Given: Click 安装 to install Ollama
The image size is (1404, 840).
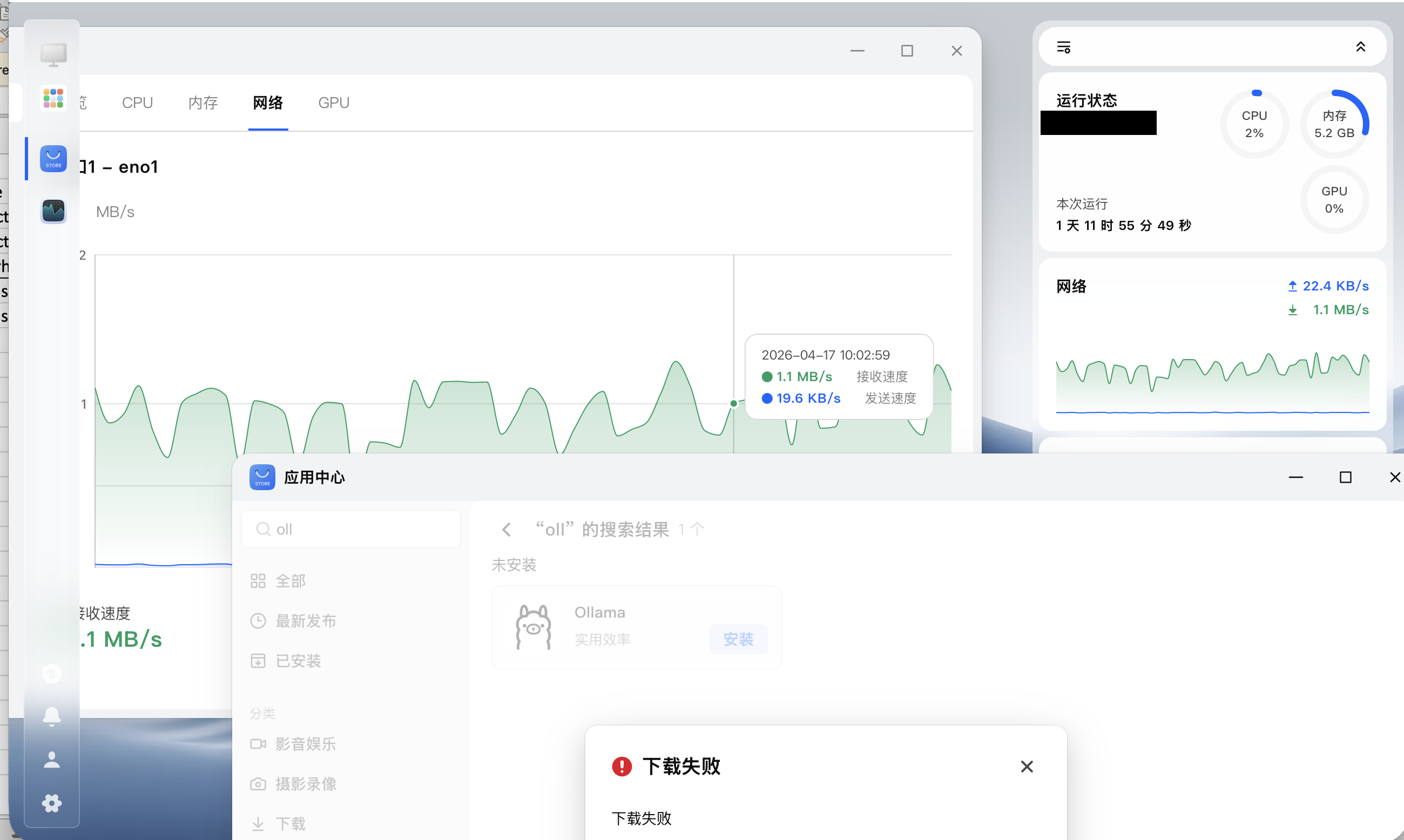Looking at the screenshot, I should (738, 639).
